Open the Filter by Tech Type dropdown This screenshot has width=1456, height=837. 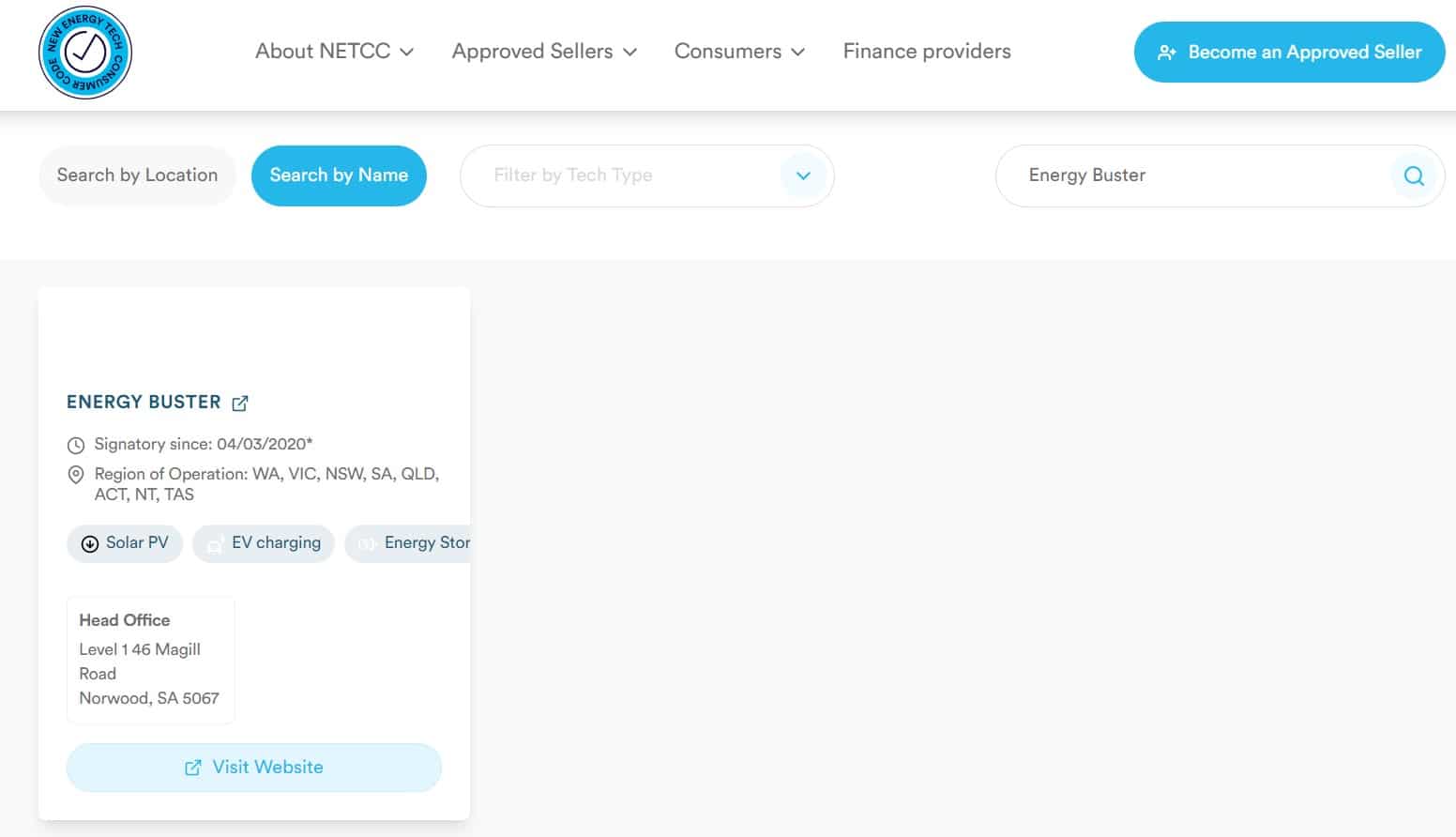646,175
